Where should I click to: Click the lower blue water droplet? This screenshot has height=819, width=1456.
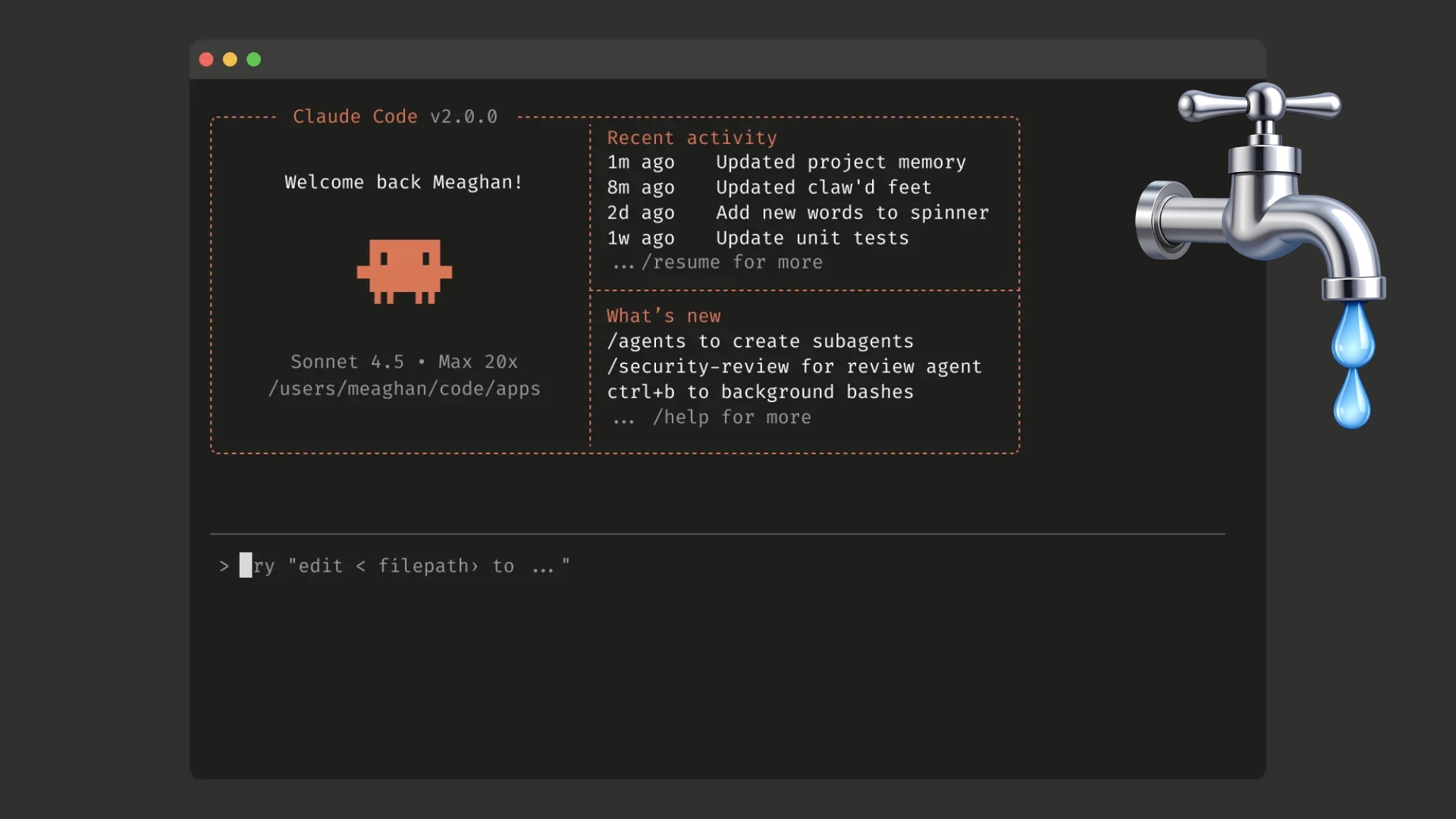pos(1351,400)
